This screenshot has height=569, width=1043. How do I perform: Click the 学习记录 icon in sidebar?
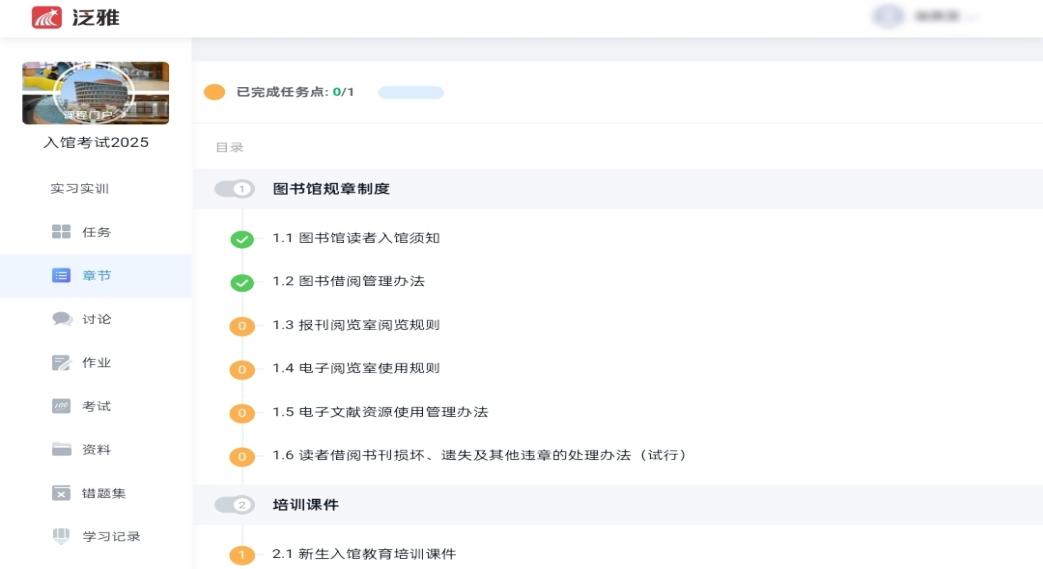[x=61, y=536]
